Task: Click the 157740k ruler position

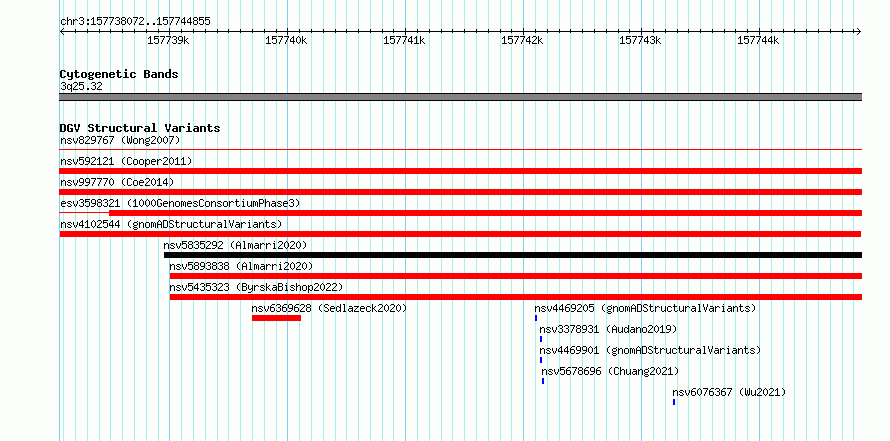Action: point(286,40)
